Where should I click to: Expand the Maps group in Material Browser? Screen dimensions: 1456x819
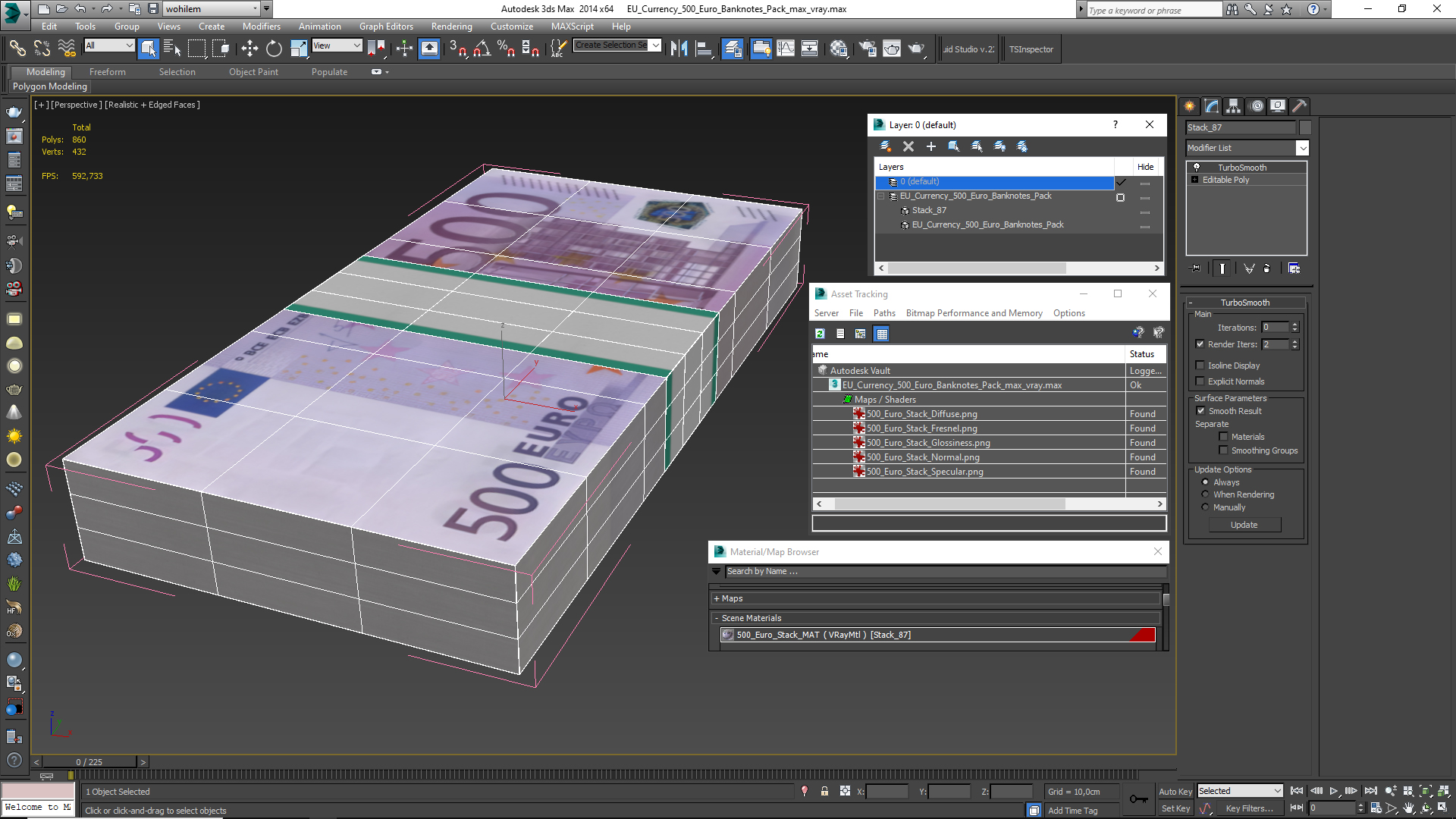[x=717, y=598]
